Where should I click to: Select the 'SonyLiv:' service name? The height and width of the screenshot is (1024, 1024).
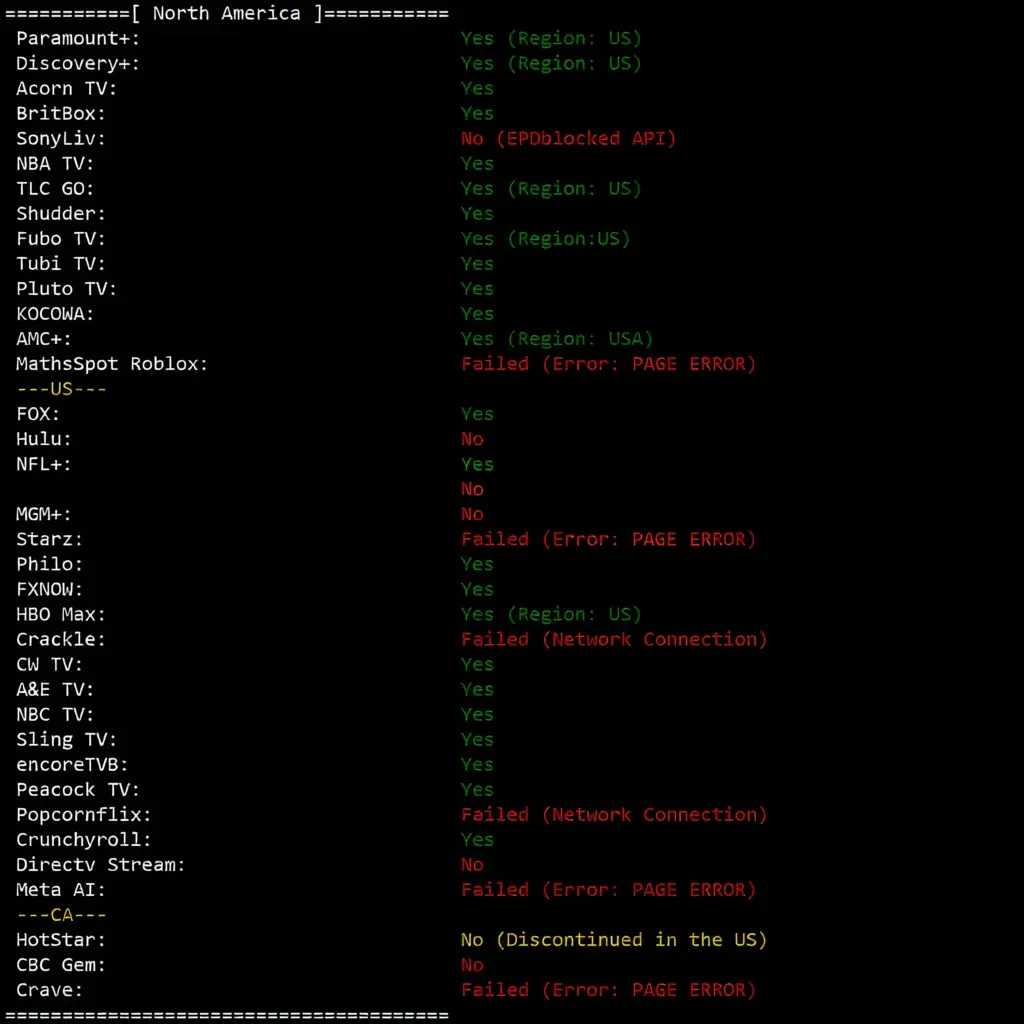[61, 138]
